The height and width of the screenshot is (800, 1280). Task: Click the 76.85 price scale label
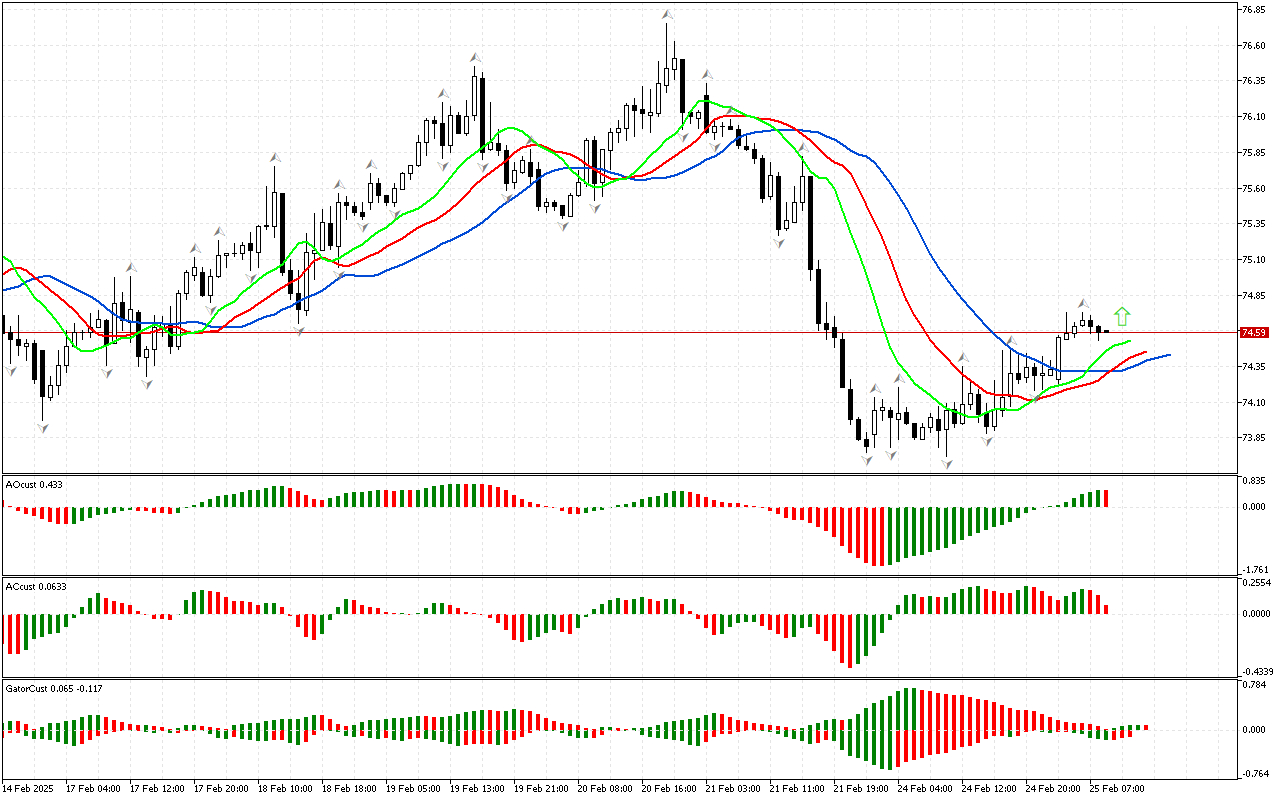click(1254, 10)
